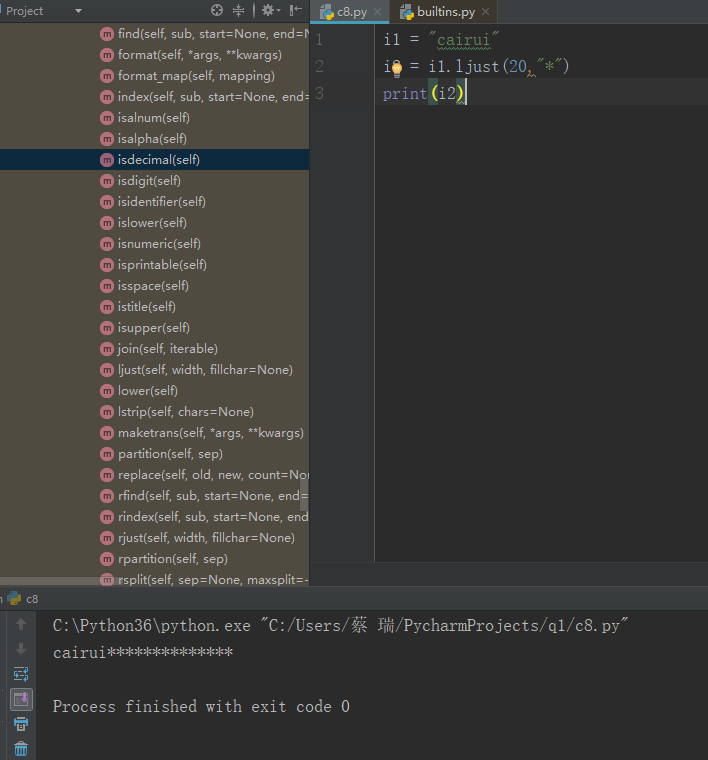This screenshot has height=760, width=708.
Task: Click the print icon in Run panel
Action: 21,725
